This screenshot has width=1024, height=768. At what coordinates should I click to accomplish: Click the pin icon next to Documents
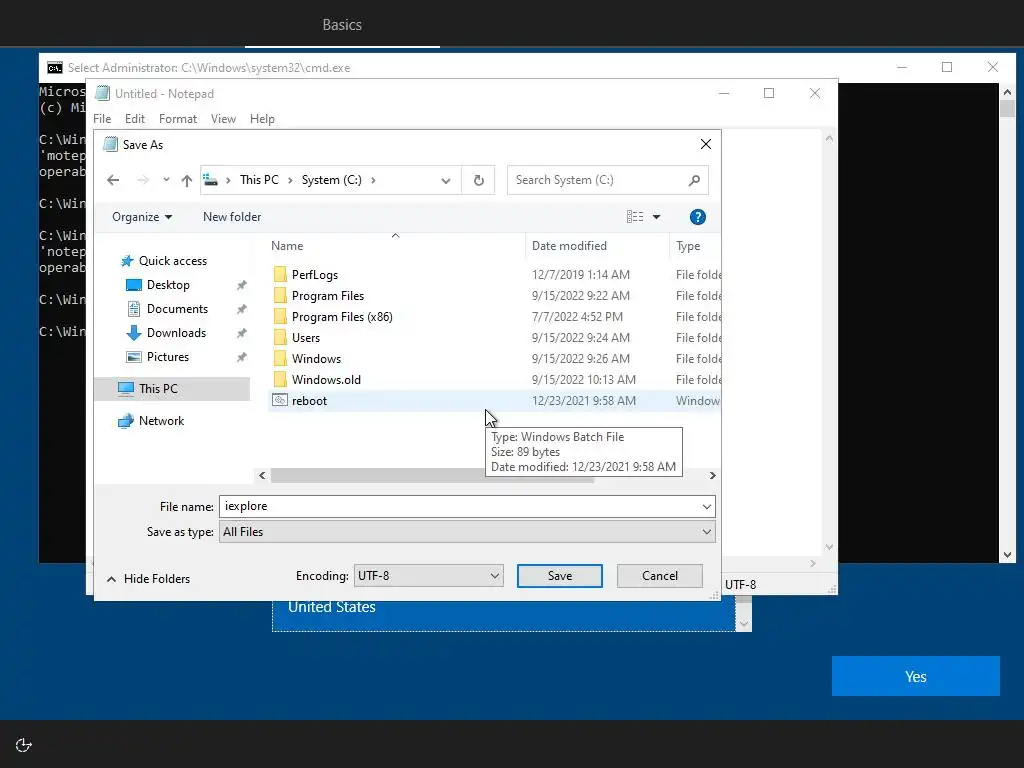tap(242, 309)
